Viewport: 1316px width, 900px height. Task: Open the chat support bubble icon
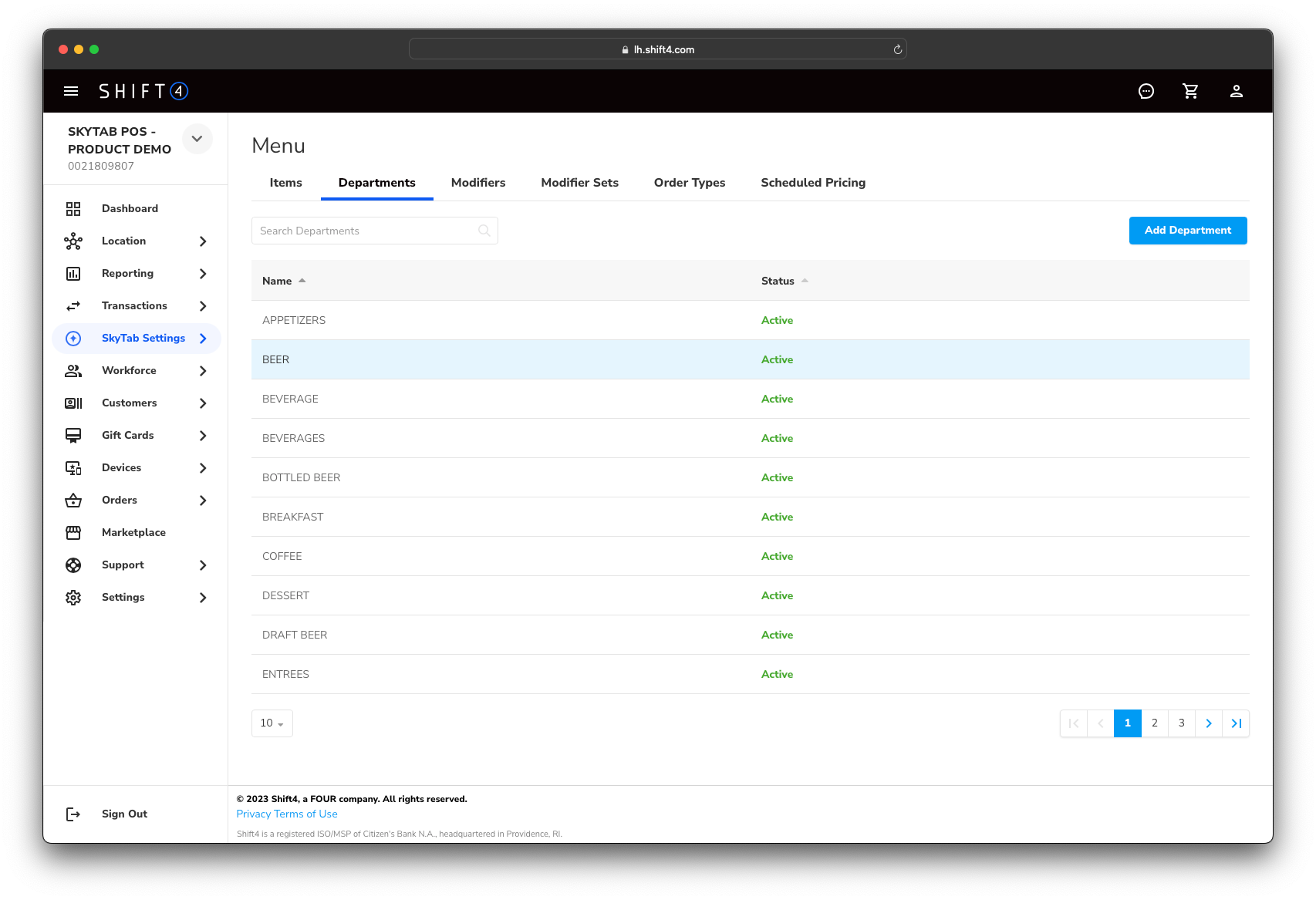(1146, 91)
